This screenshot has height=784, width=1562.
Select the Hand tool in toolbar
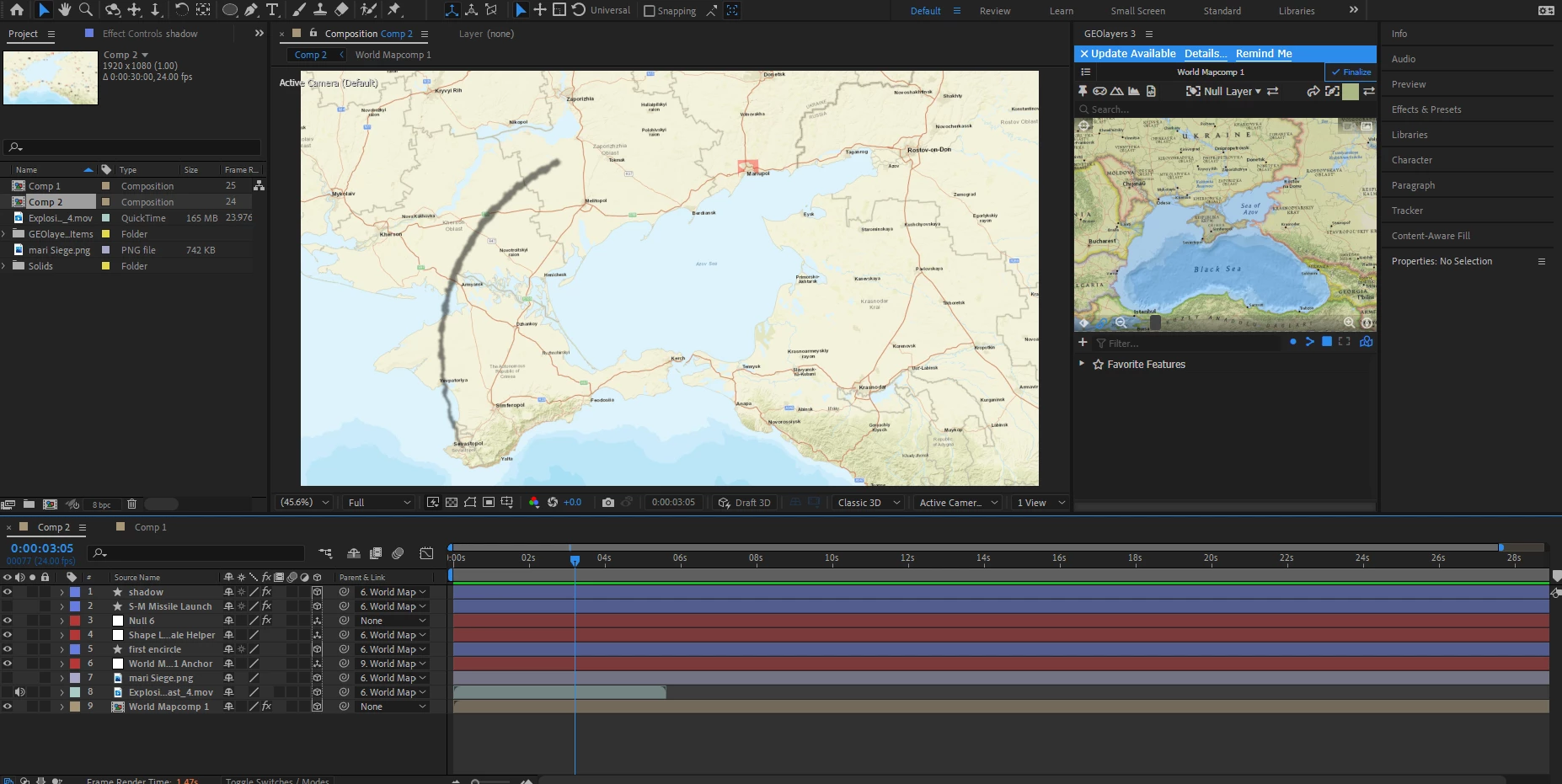tap(65, 10)
